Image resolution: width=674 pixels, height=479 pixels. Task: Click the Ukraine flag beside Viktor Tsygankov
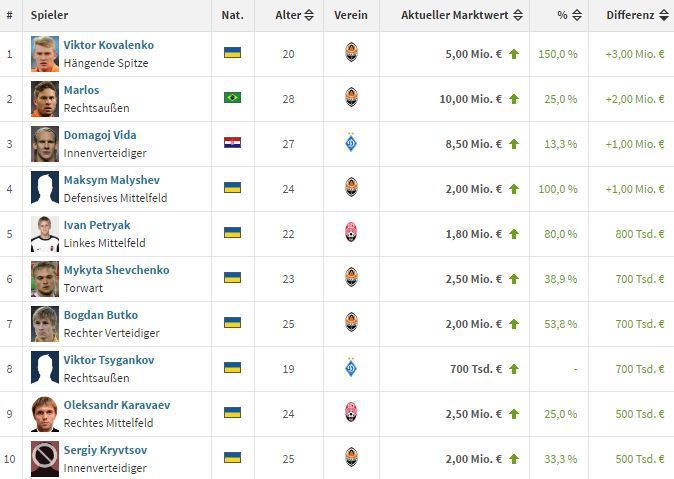pyautogui.click(x=232, y=368)
